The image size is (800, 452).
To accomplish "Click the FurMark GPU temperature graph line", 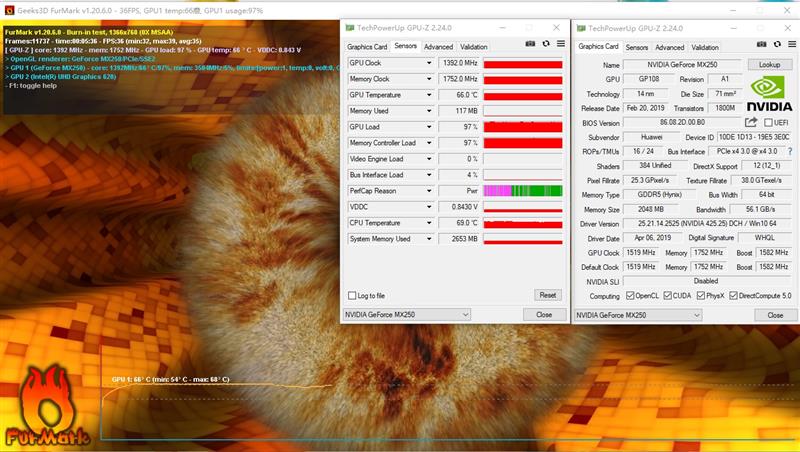I will [219, 386].
